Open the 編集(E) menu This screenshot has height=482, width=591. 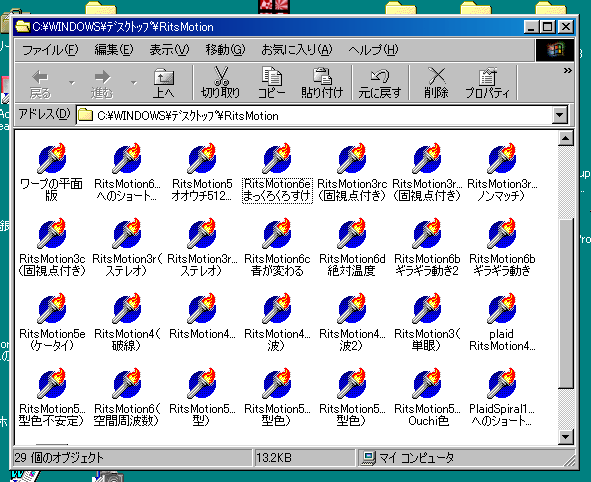[113, 50]
